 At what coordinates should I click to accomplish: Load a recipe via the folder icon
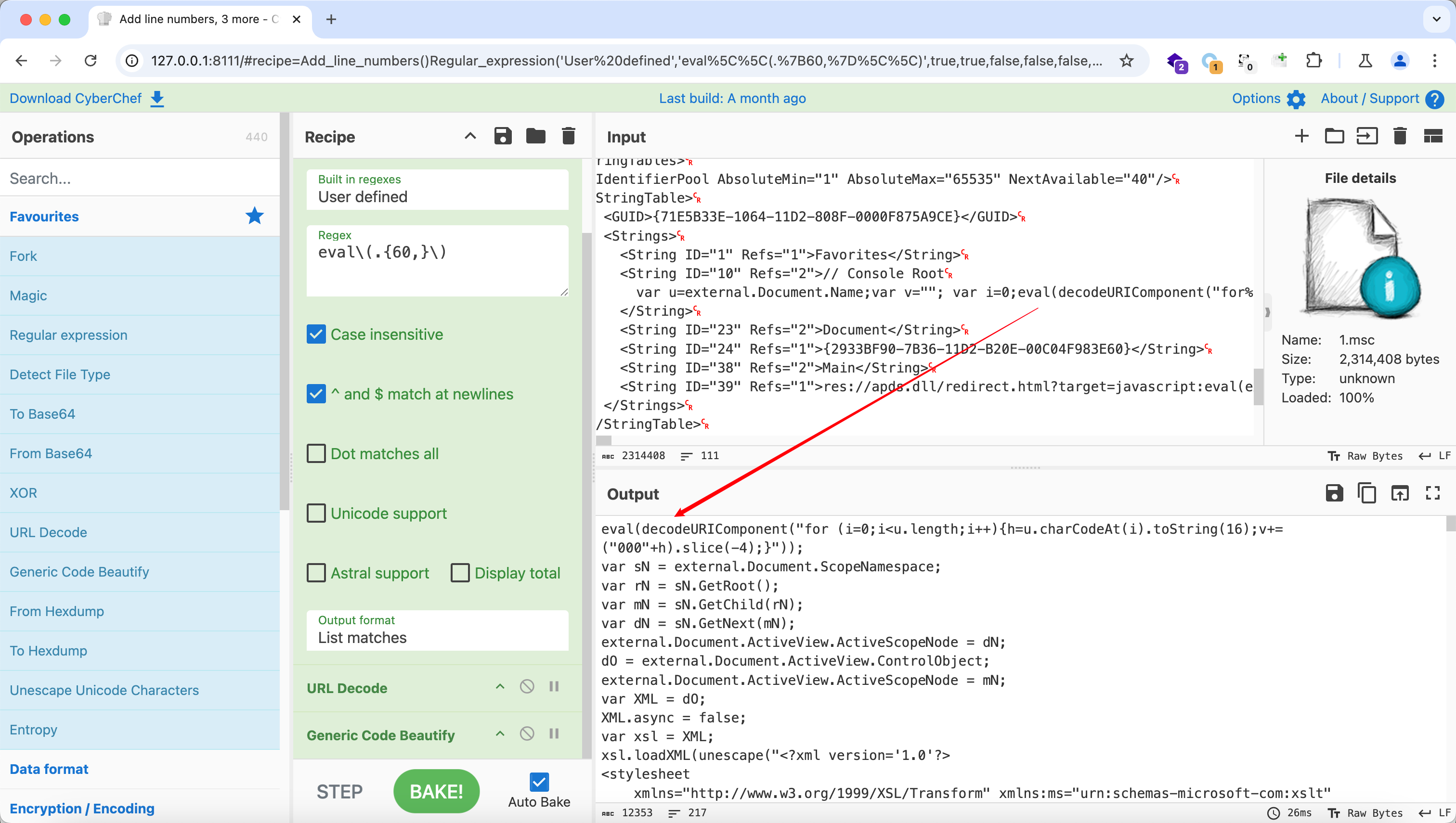(x=535, y=136)
